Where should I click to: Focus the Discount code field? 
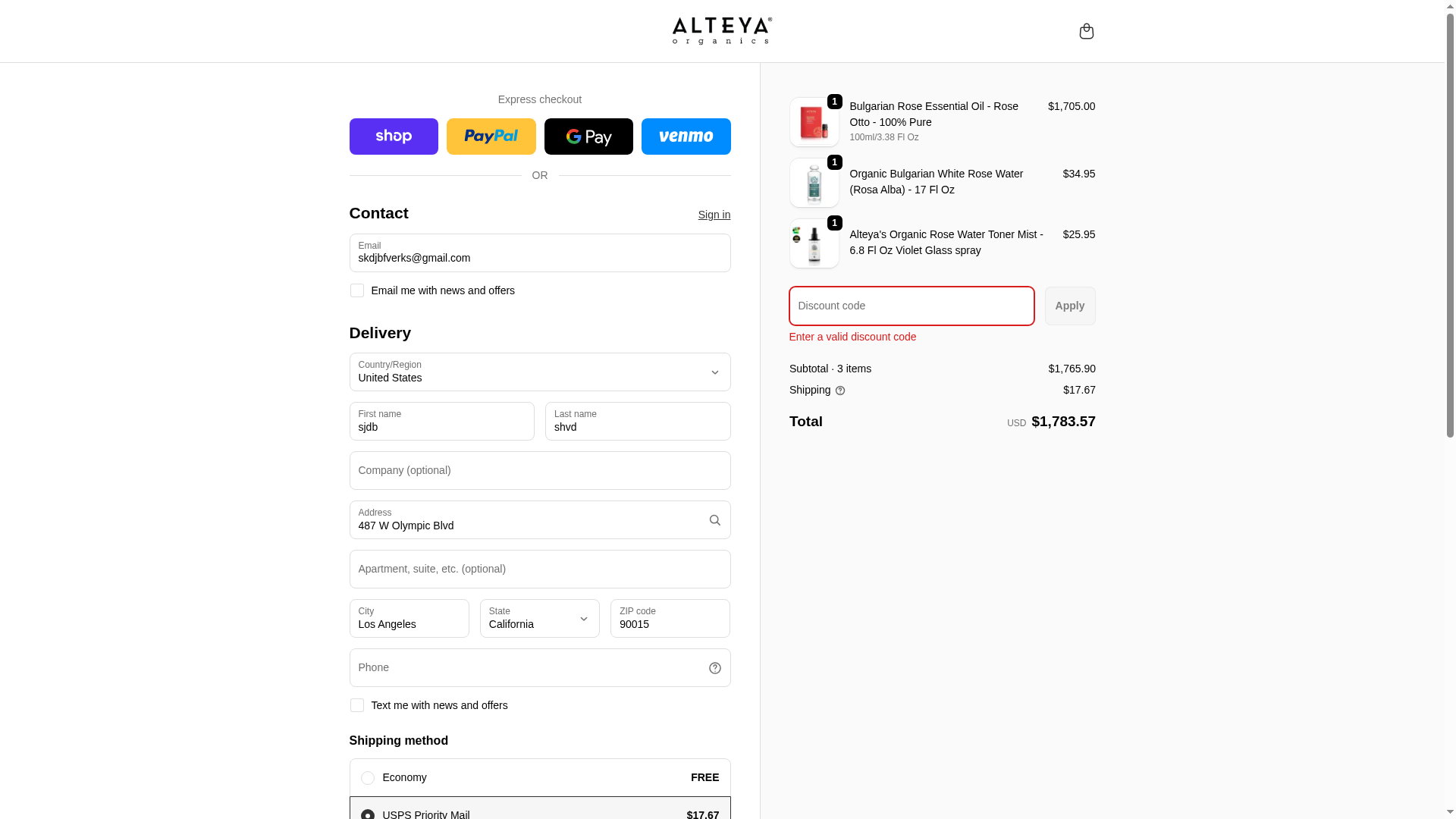coord(911,306)
